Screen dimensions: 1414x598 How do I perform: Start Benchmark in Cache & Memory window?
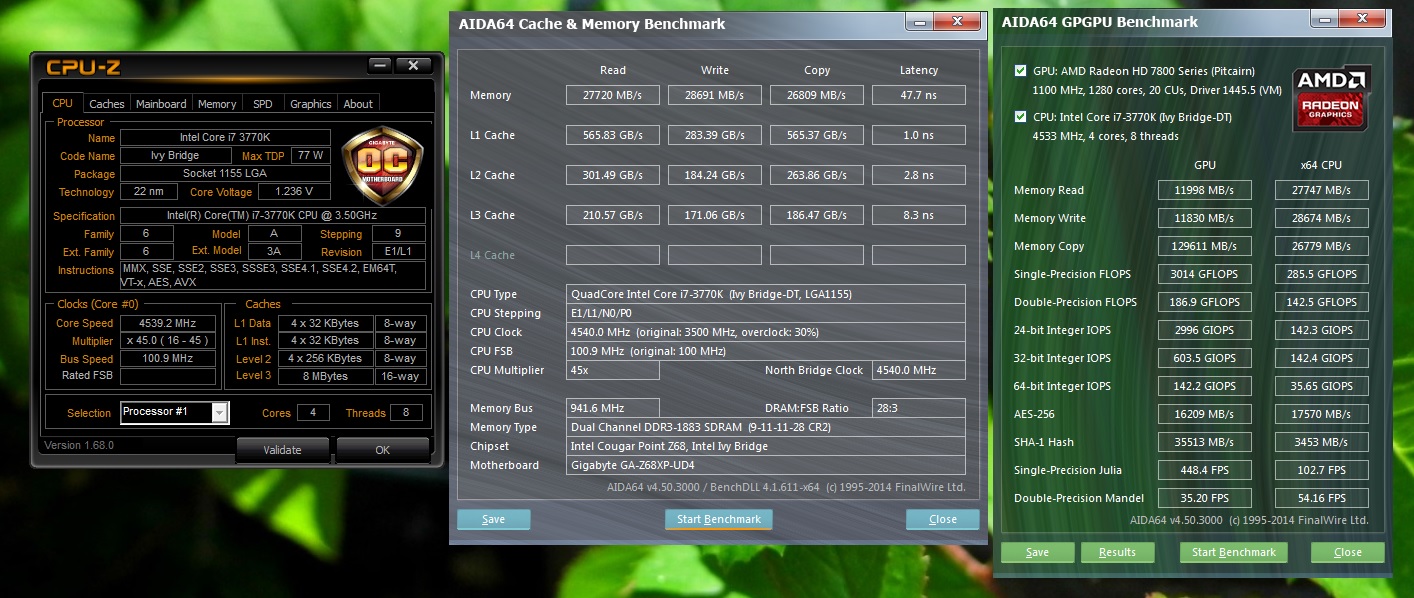pyautogui.click(x=718, y=519)
